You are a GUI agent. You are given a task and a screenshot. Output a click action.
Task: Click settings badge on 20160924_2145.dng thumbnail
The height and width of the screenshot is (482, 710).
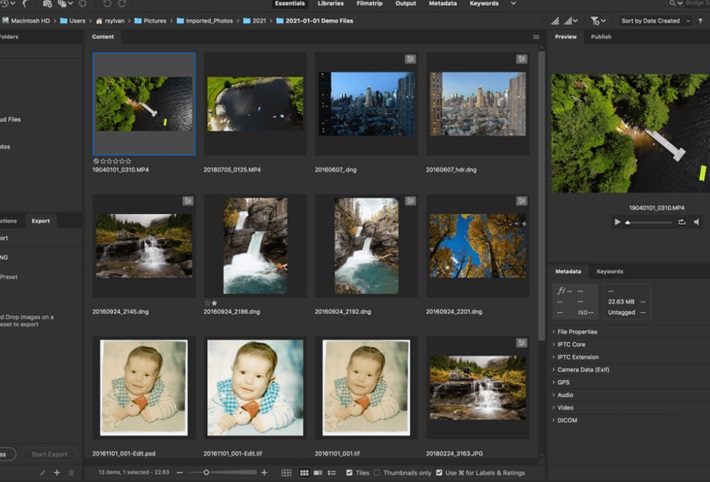pyautogui.click(x=188, y=201)
